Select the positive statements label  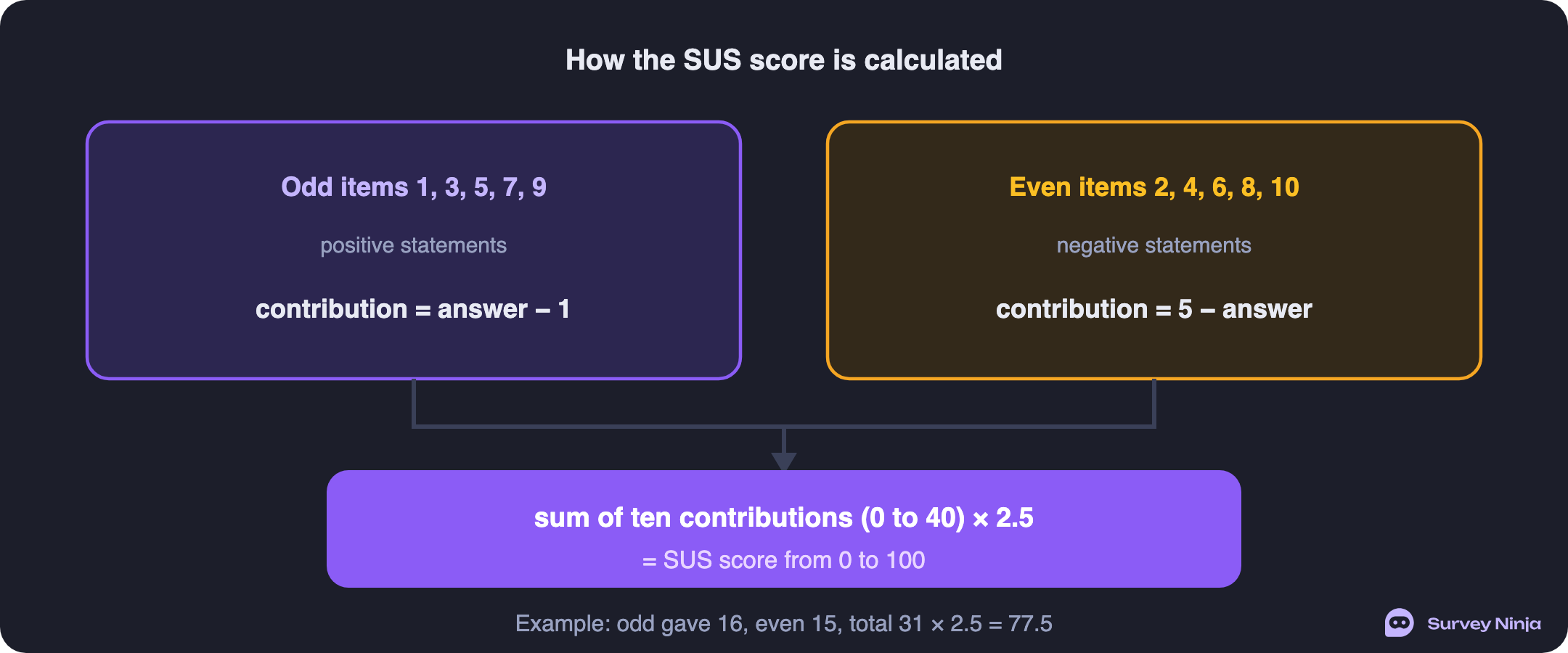click(414, 245)
